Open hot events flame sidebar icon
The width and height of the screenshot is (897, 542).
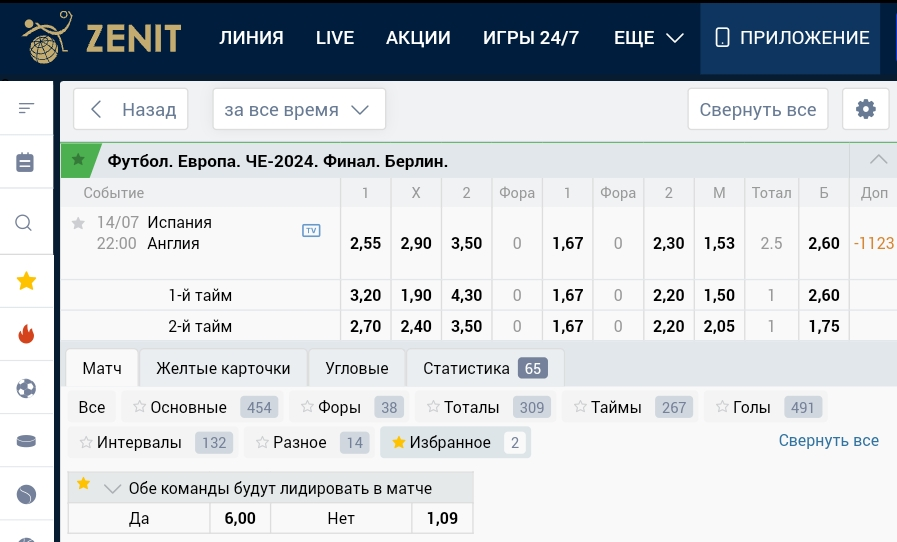[x=26, y=334]
